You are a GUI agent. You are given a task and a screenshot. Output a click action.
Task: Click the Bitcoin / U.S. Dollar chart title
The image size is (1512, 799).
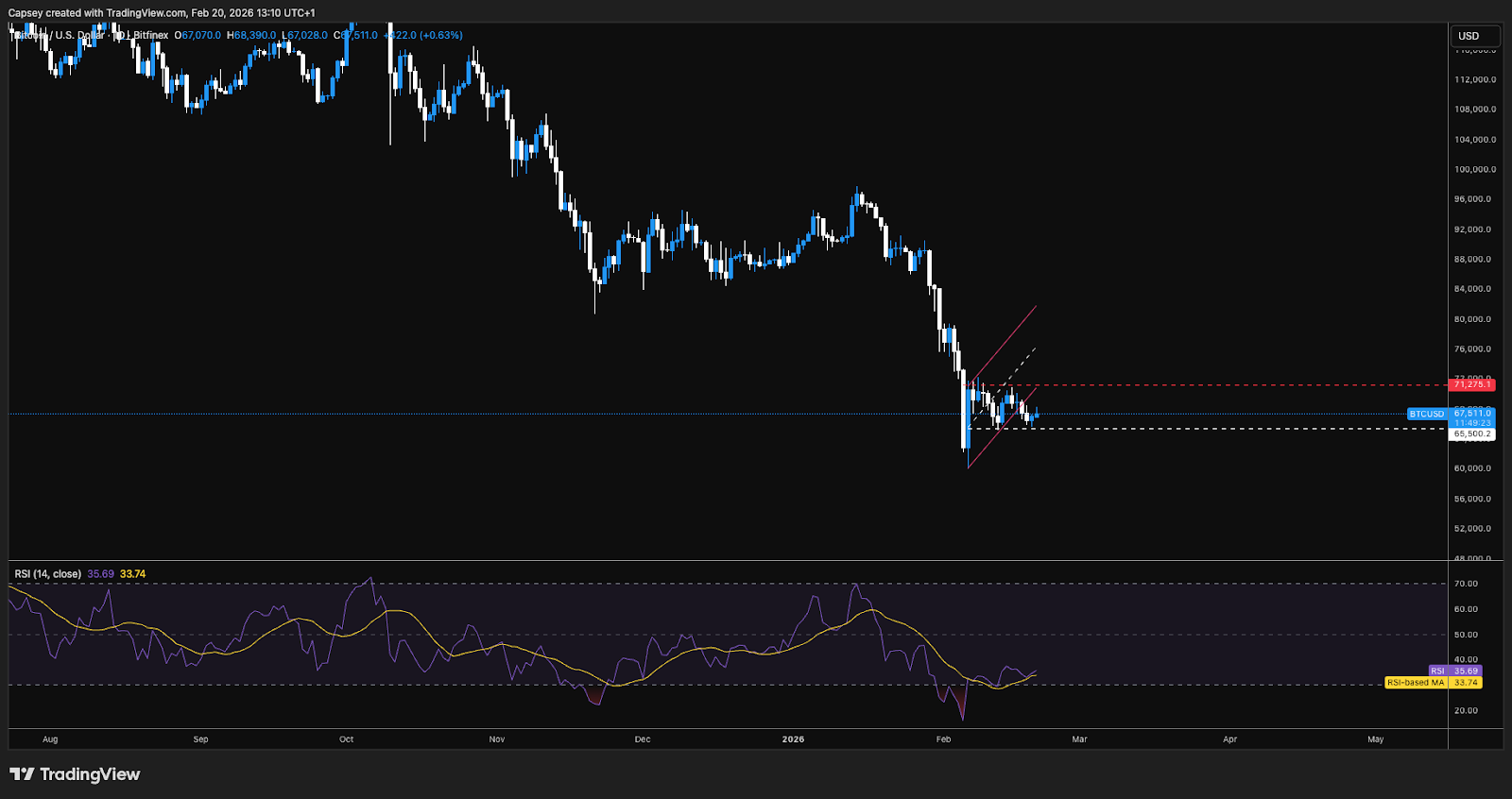(90, 35)
